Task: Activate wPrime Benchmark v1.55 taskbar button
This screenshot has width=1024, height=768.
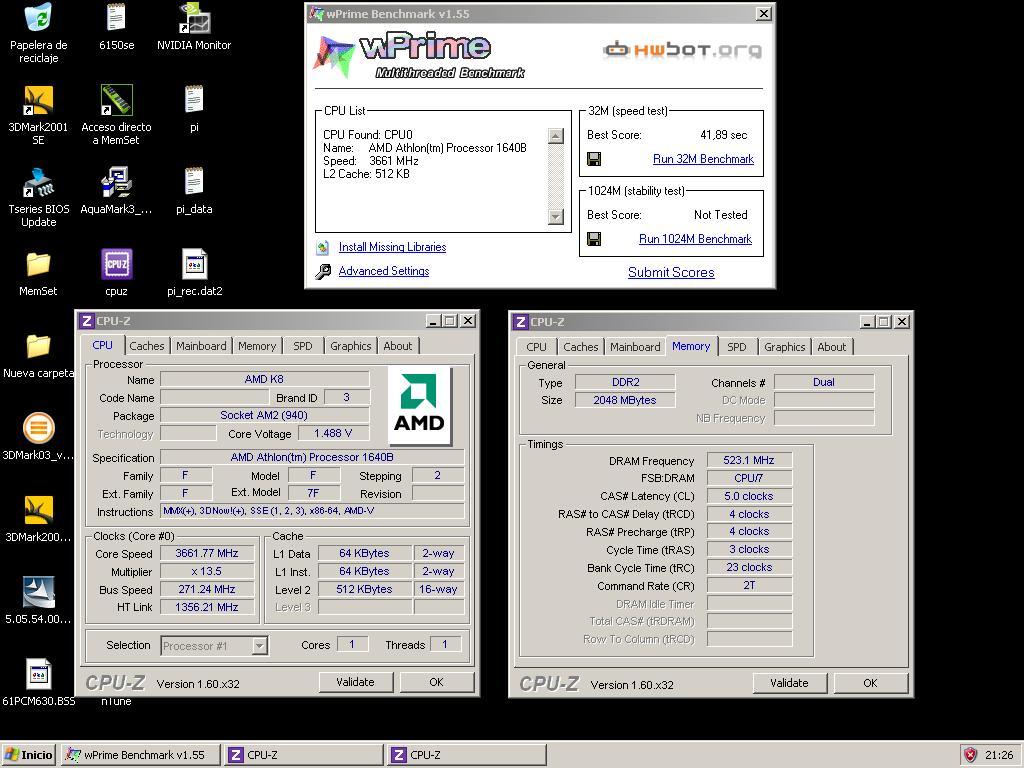Action: 140,755
